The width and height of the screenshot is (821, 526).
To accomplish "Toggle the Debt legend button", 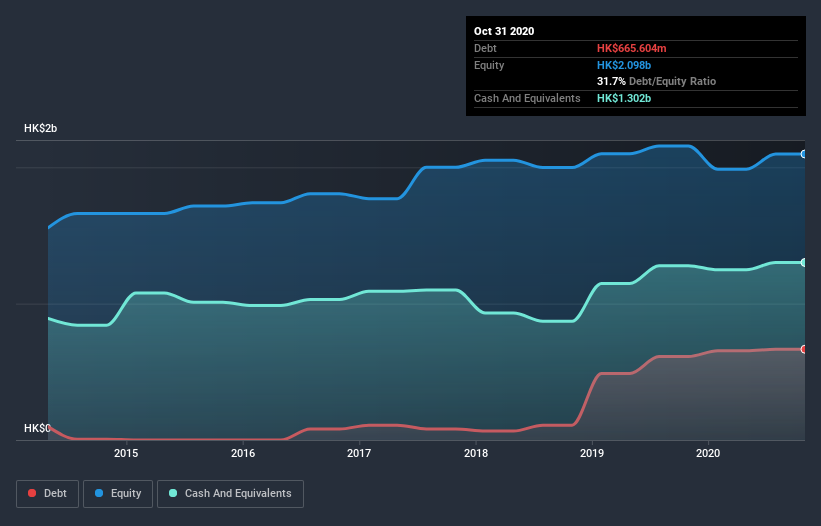I will (47, 494).
